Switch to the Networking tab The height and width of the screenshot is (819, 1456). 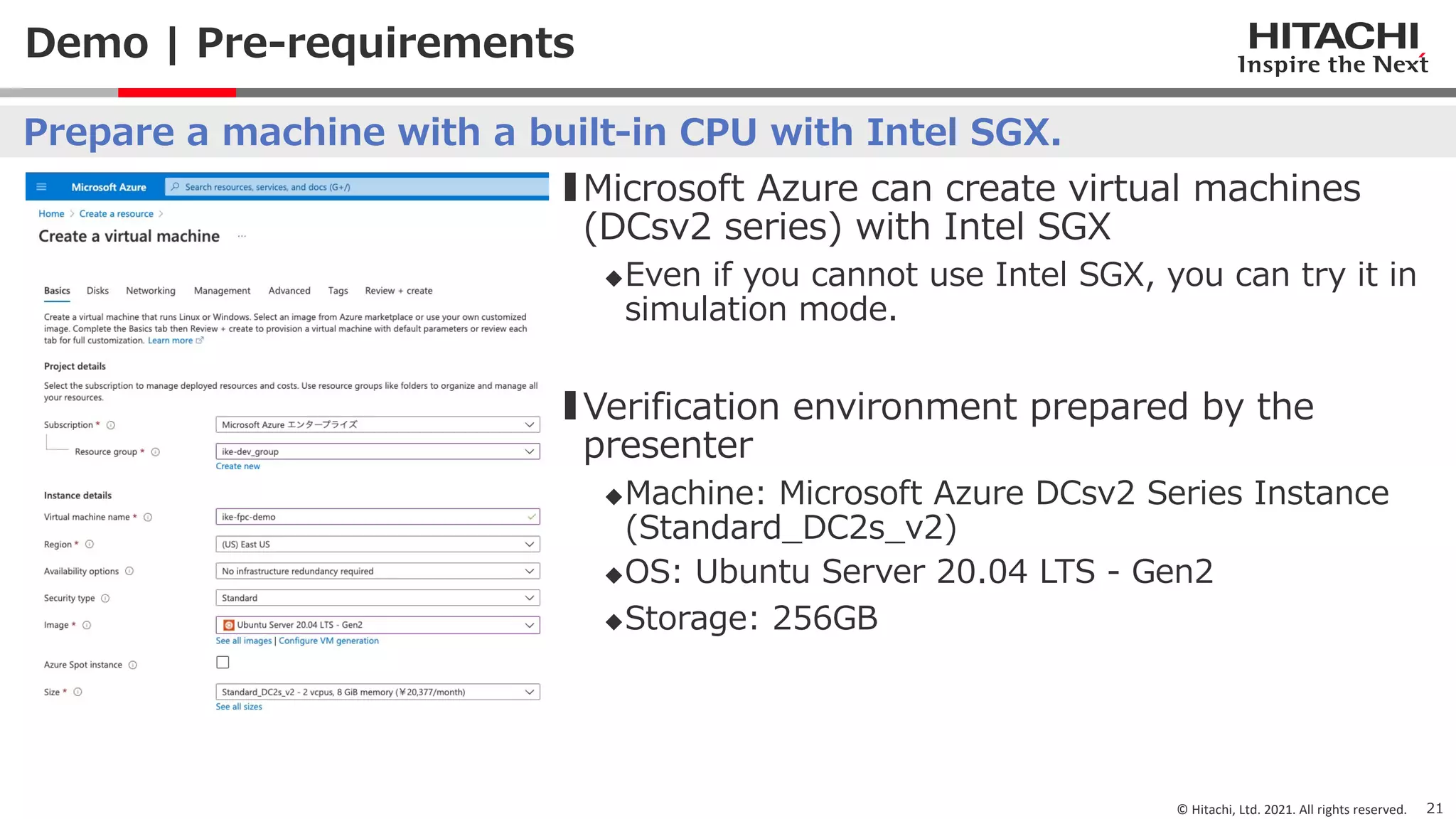point(151,291)
